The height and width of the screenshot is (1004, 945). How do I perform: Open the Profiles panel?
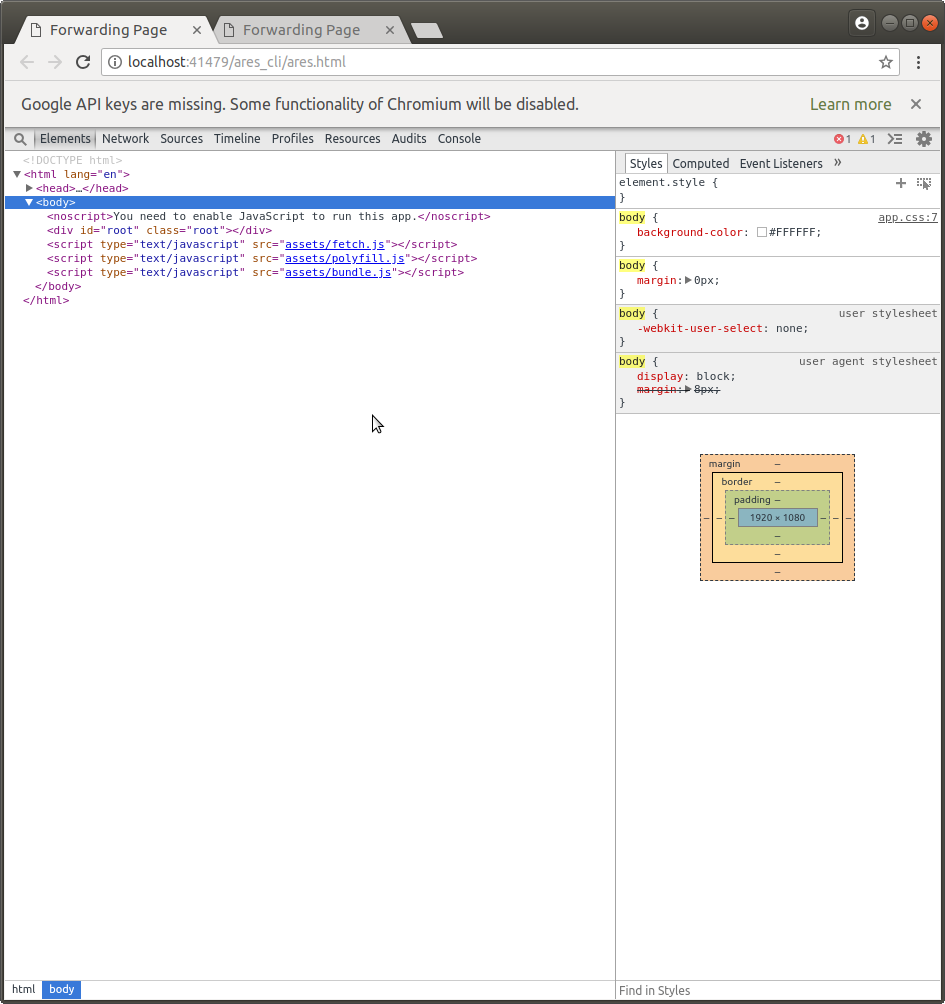(293, 139)
